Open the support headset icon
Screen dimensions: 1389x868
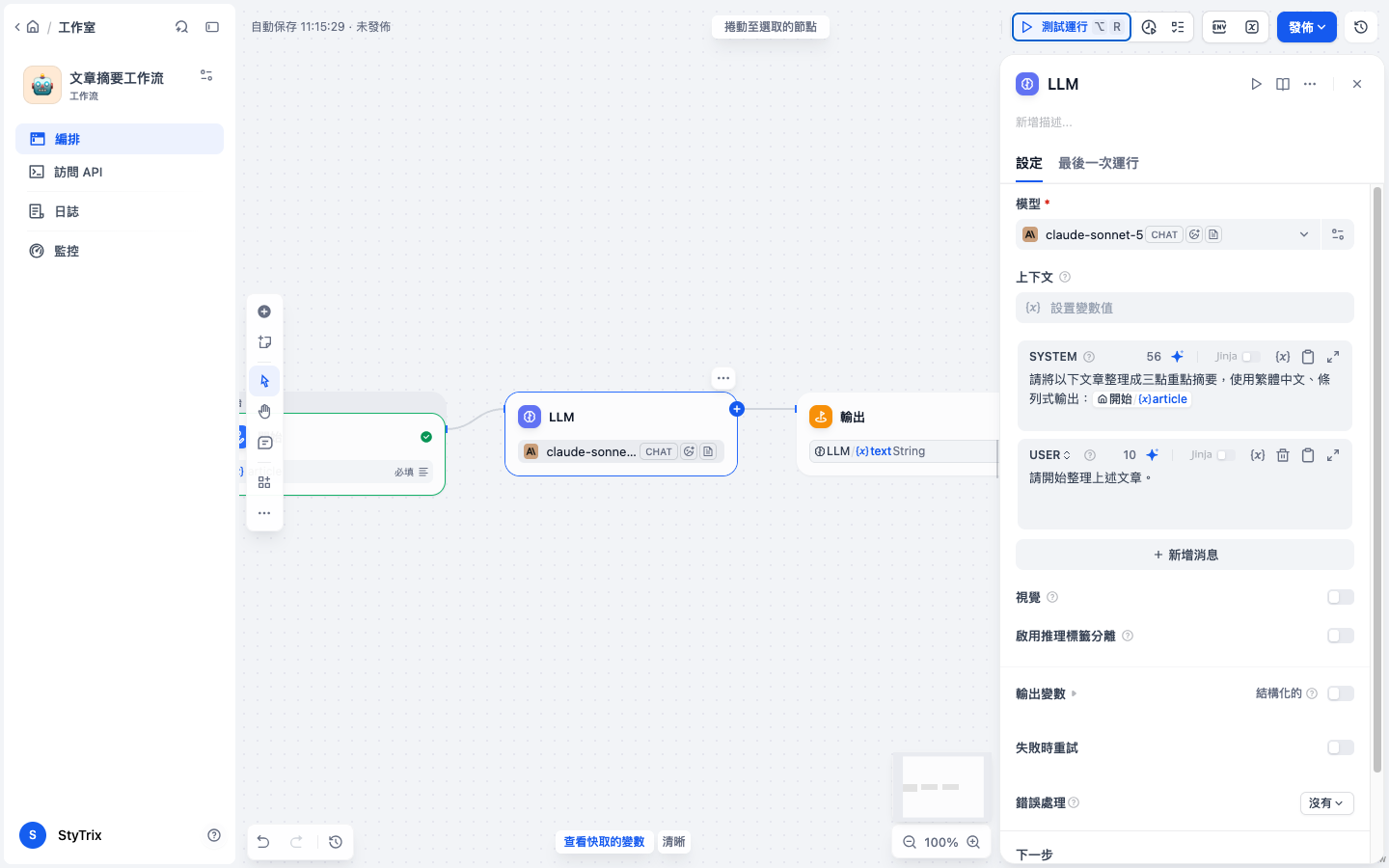click(x=181, y=27)
